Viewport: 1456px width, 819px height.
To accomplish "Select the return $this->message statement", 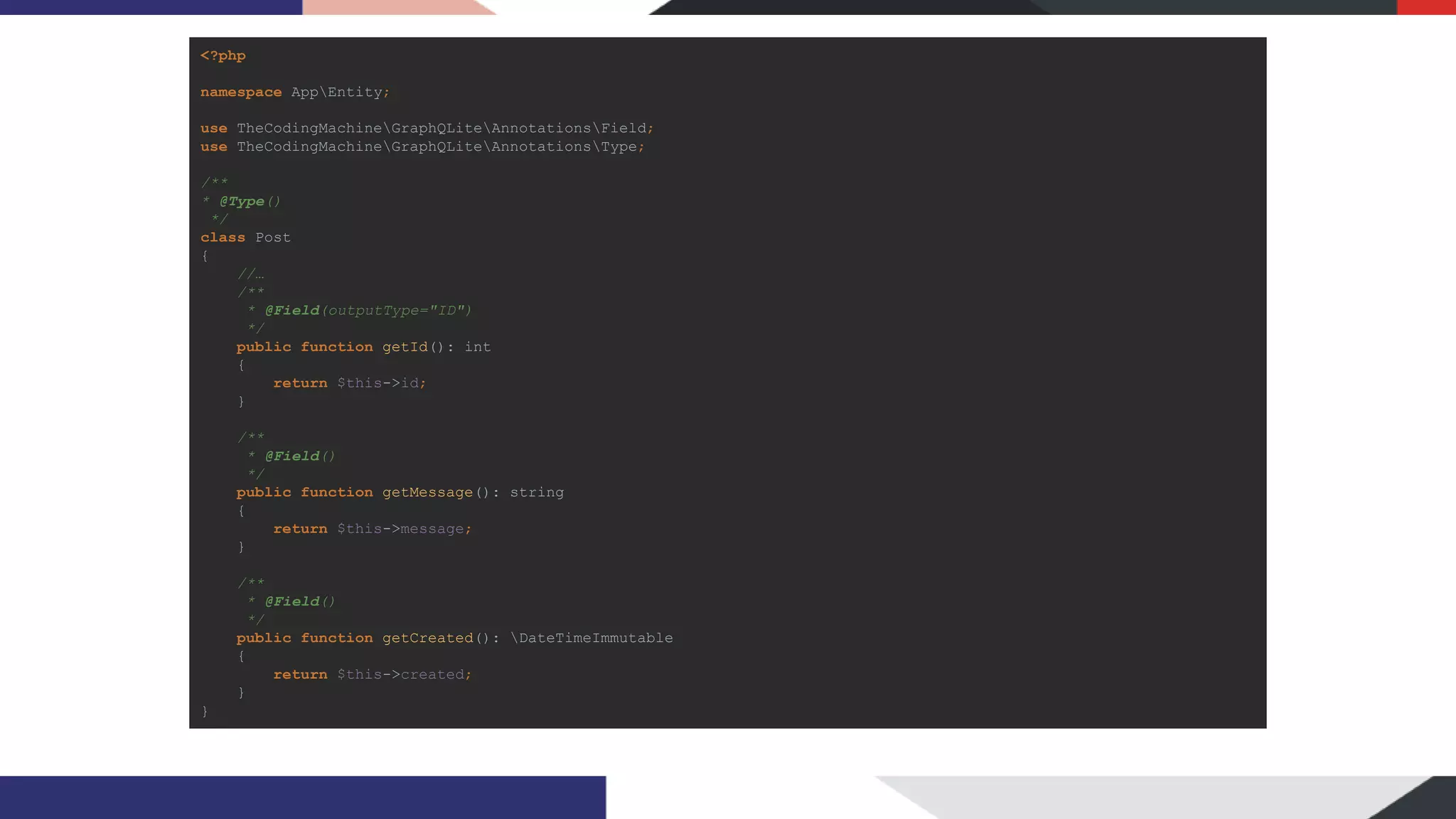I will click(373, 529).
